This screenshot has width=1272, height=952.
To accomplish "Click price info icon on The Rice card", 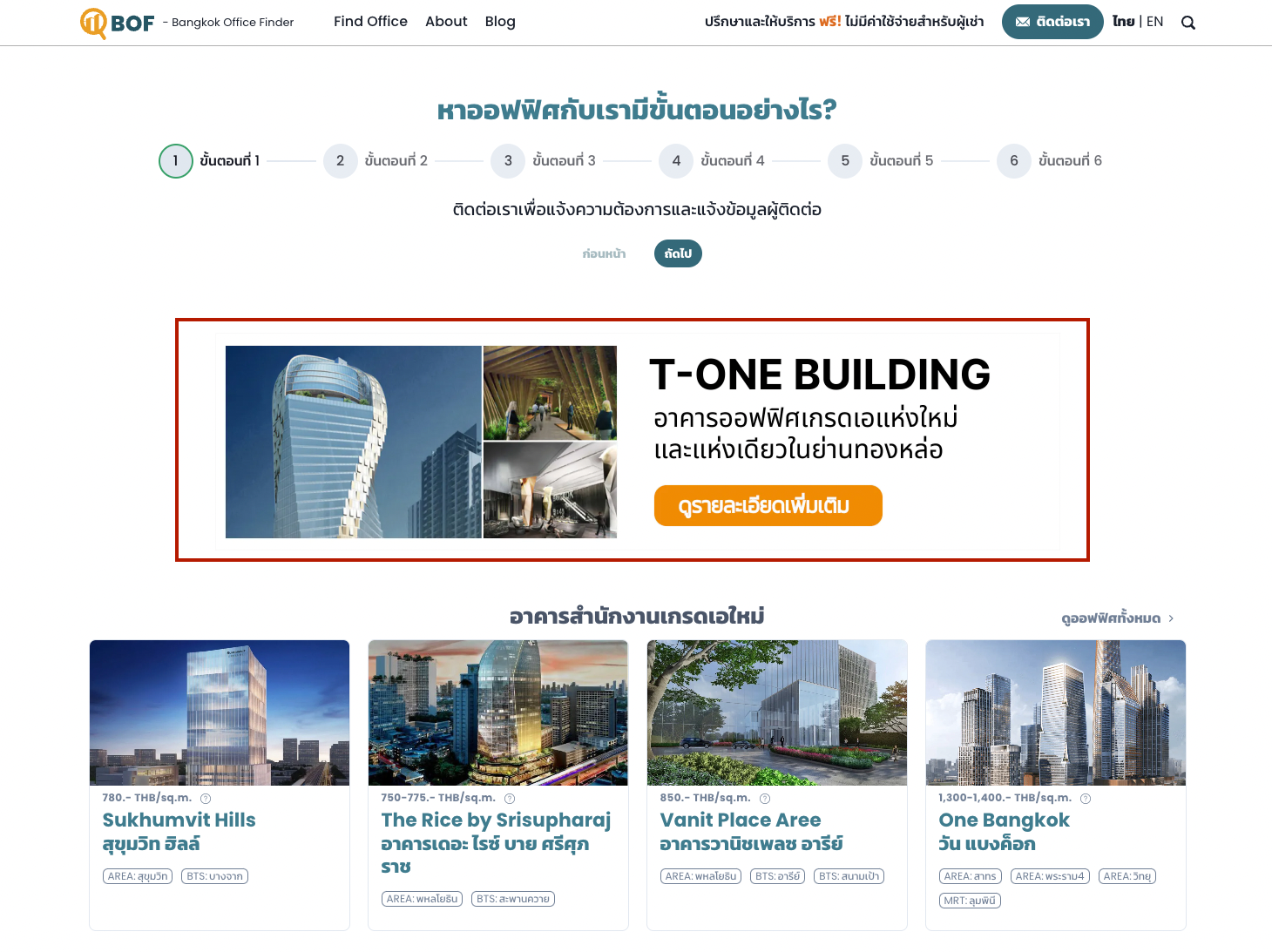I will coord(510,798).
